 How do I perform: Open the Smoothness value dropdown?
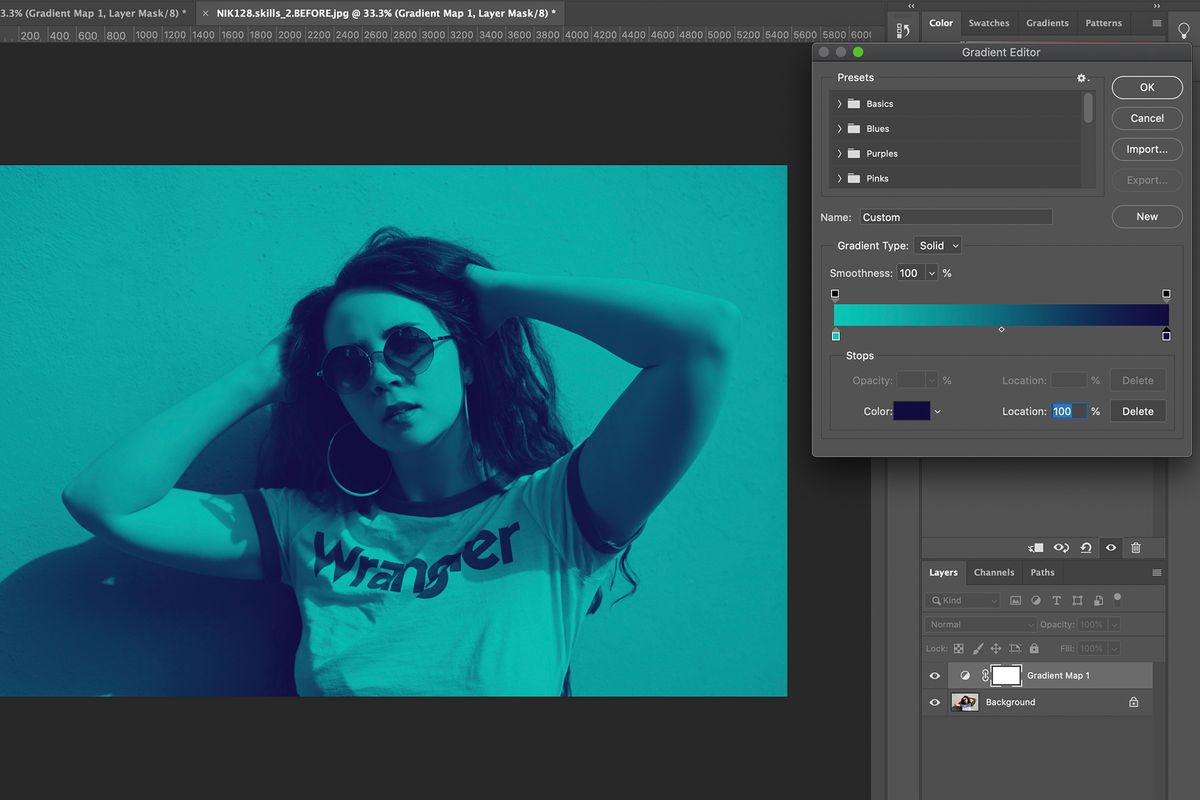932,273
